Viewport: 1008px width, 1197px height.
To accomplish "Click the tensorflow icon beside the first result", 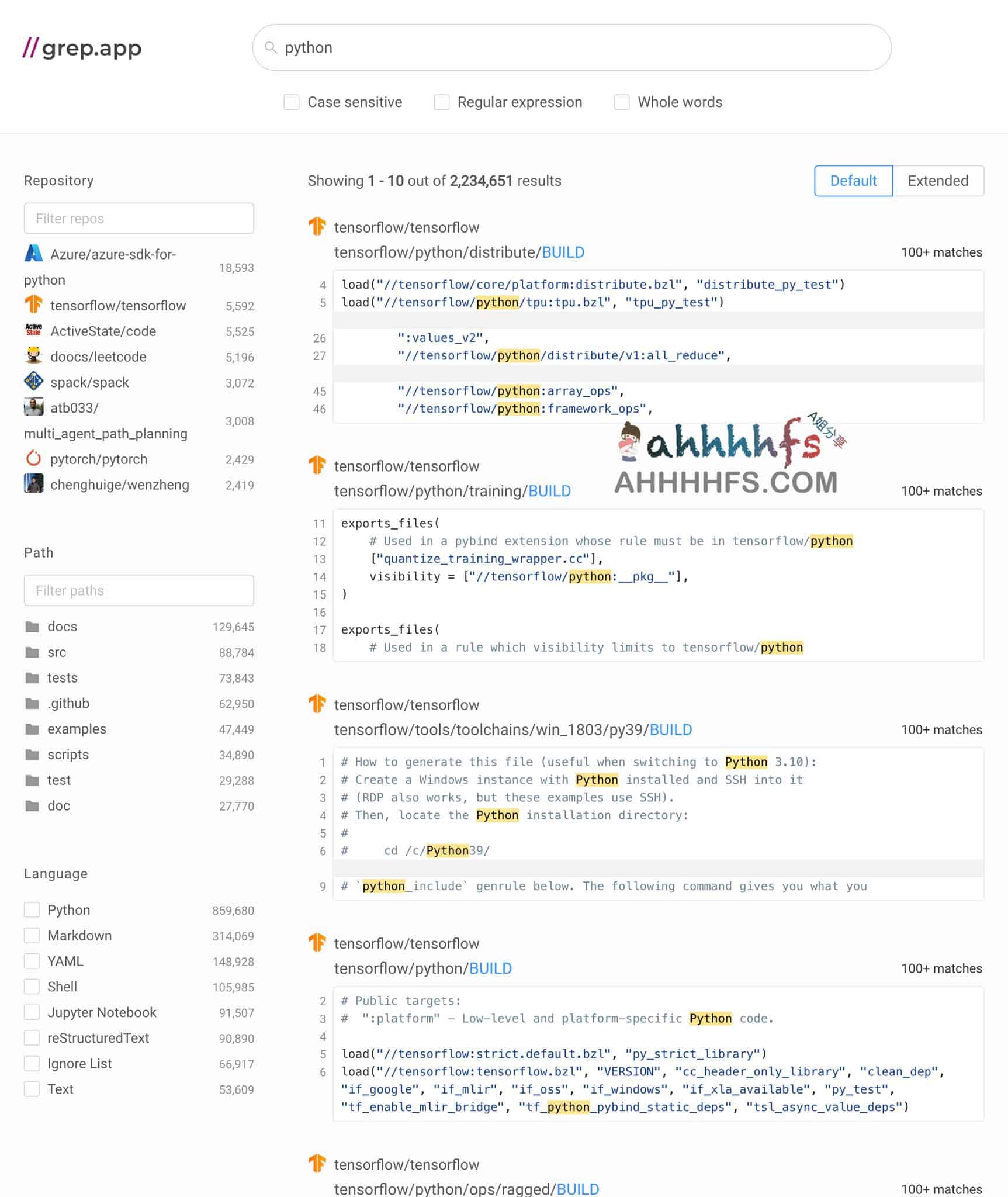I will tap(318, 227).
